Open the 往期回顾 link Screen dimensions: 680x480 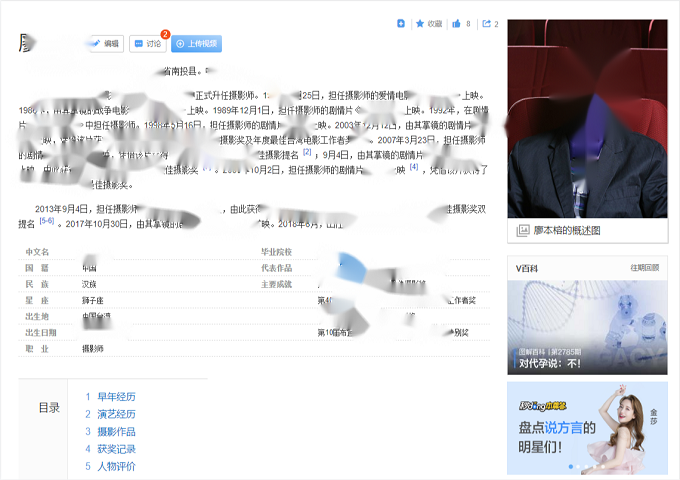coord(644,268)
